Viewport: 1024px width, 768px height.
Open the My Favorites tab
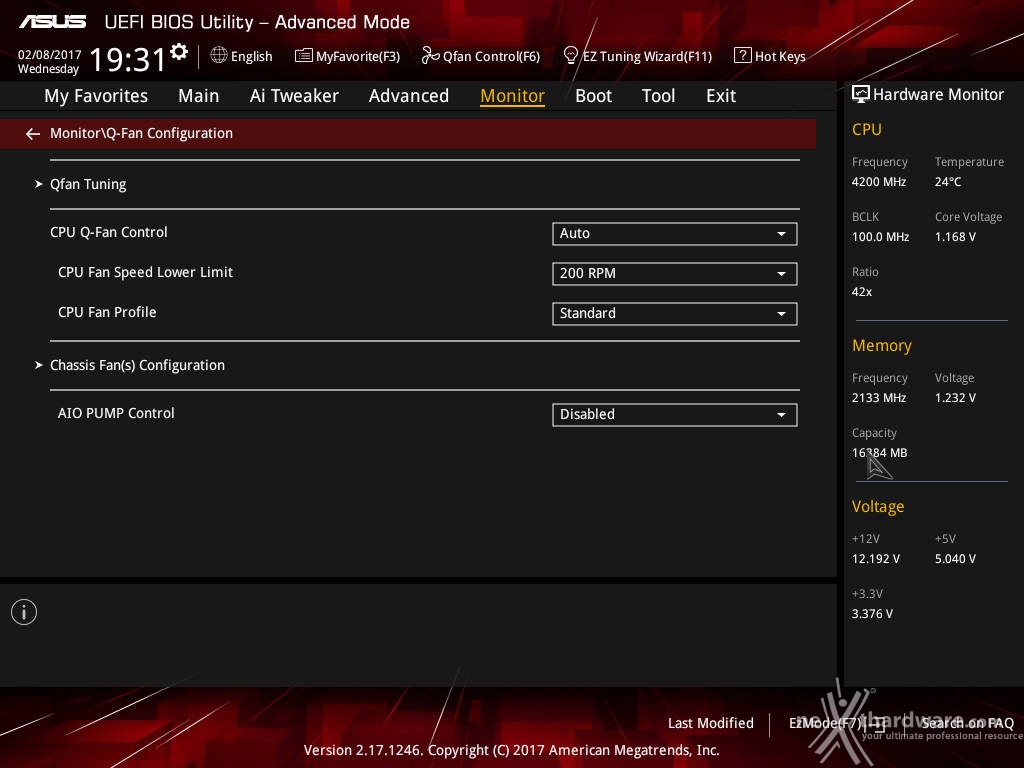click(x=96, y=96)
